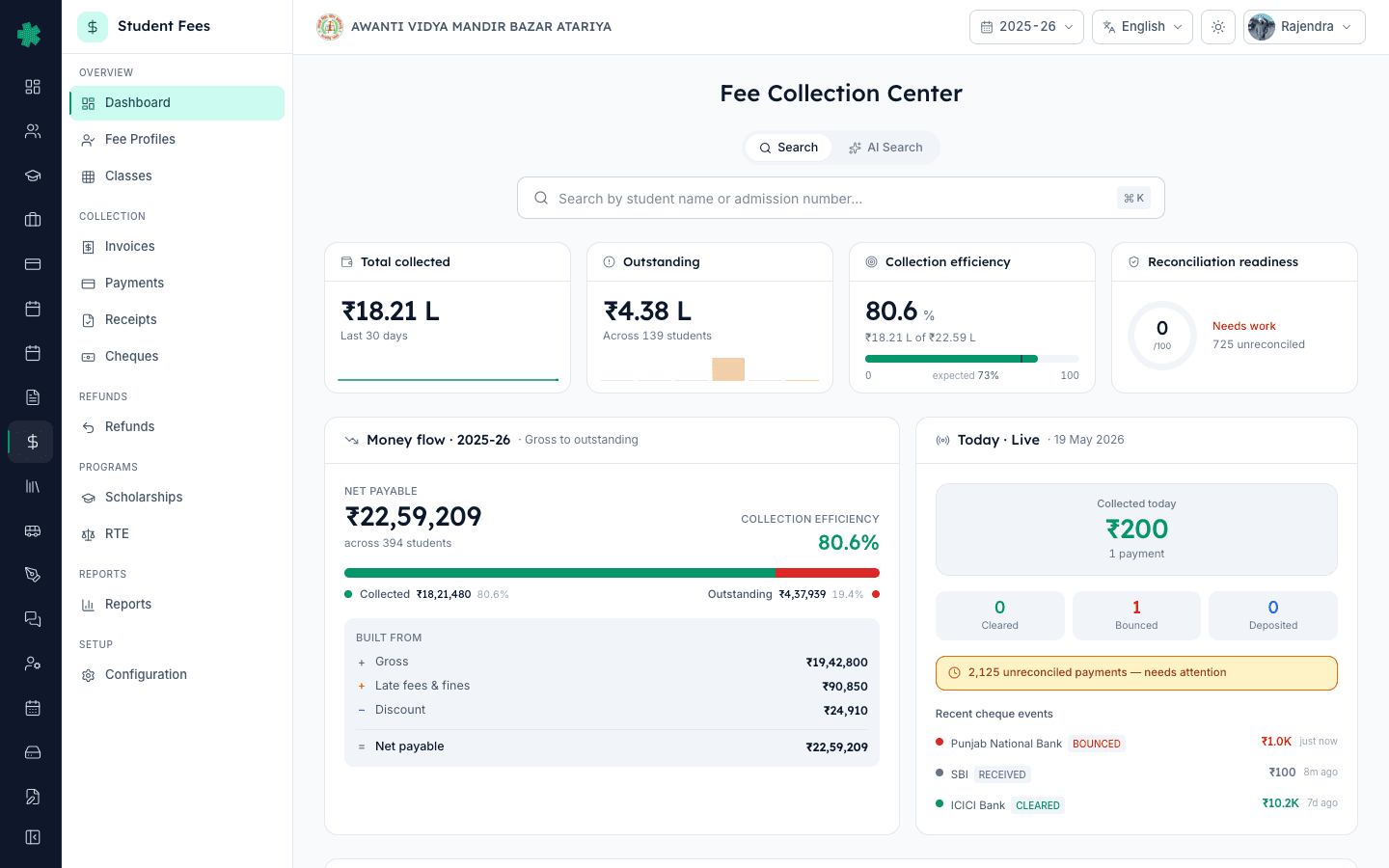Viewport: 1389px width, 868px height.
Task: Click the Money flow collected/outstanding bar
Action: [612, 573]
